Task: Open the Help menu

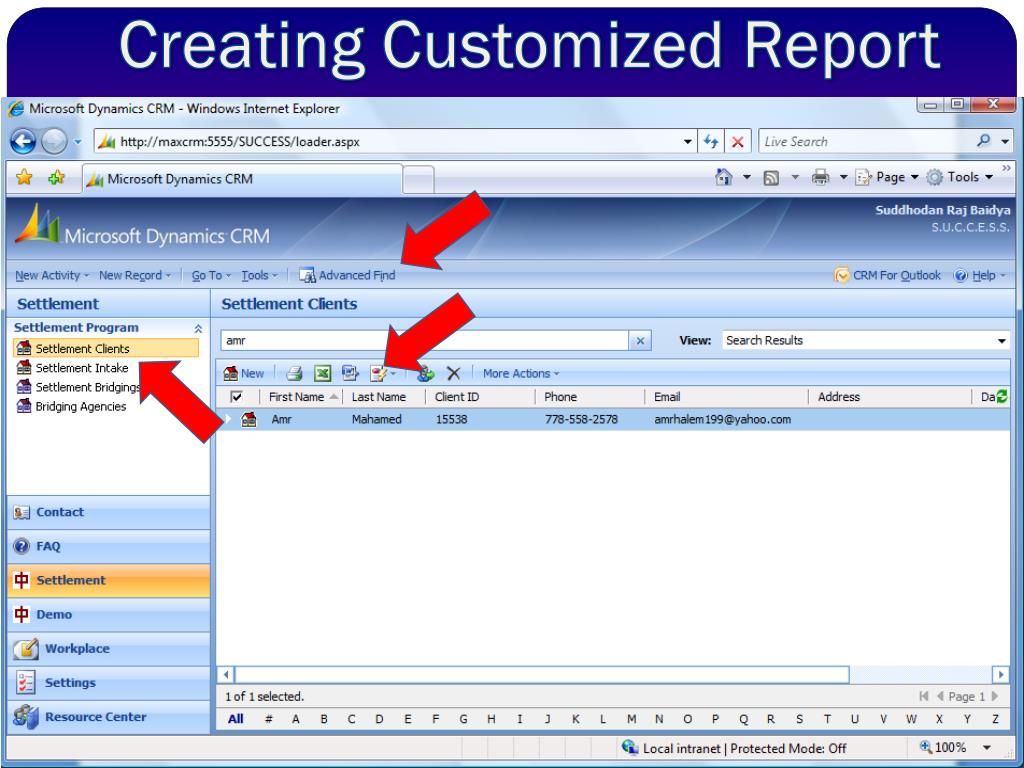Action: pos(980,276)
